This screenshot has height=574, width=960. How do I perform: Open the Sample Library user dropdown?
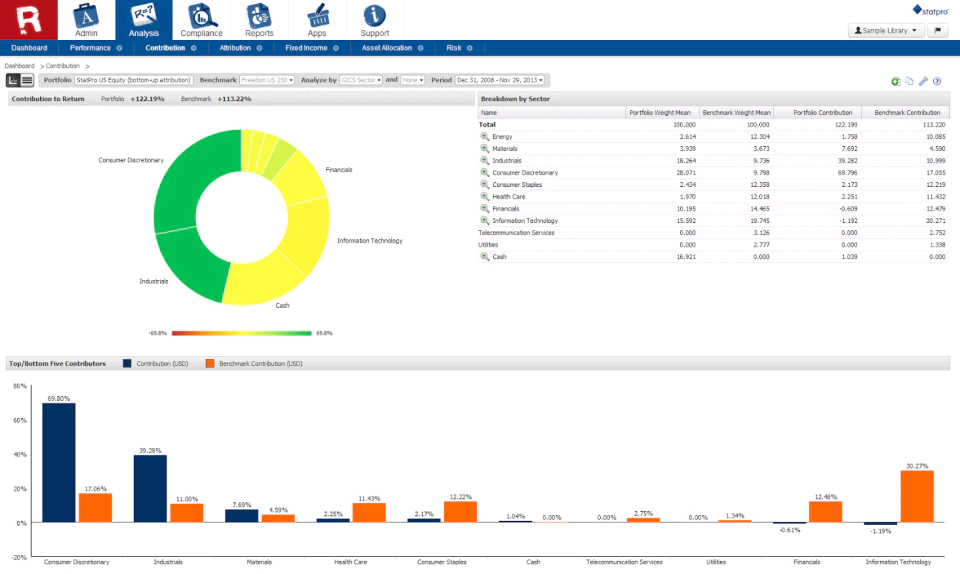(885, 30)
